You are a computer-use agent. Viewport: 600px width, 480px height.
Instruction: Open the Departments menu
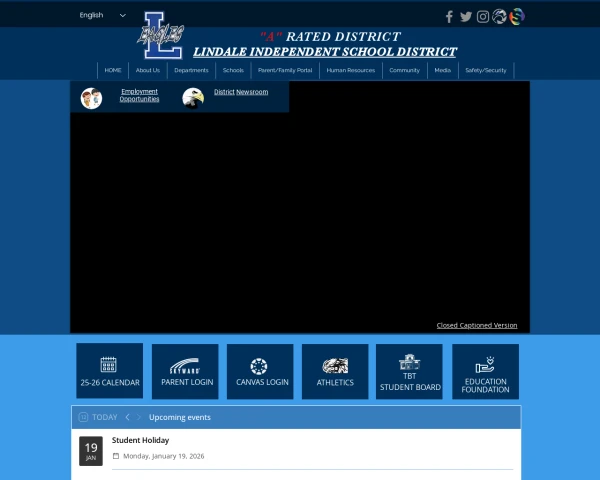191,70
